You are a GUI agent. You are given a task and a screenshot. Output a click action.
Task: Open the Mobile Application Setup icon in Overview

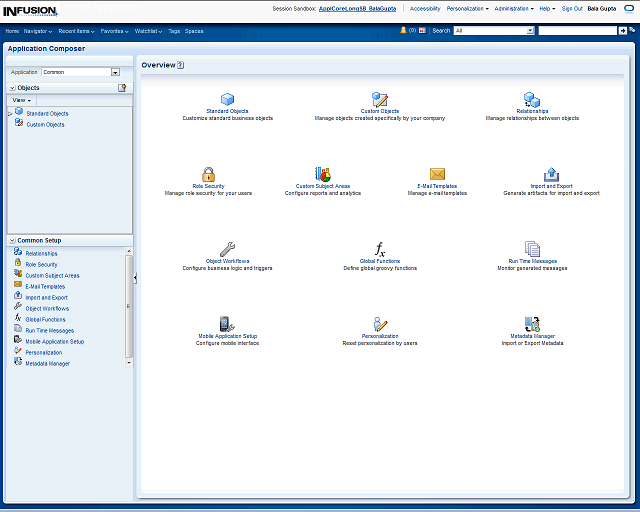[227, 324]
